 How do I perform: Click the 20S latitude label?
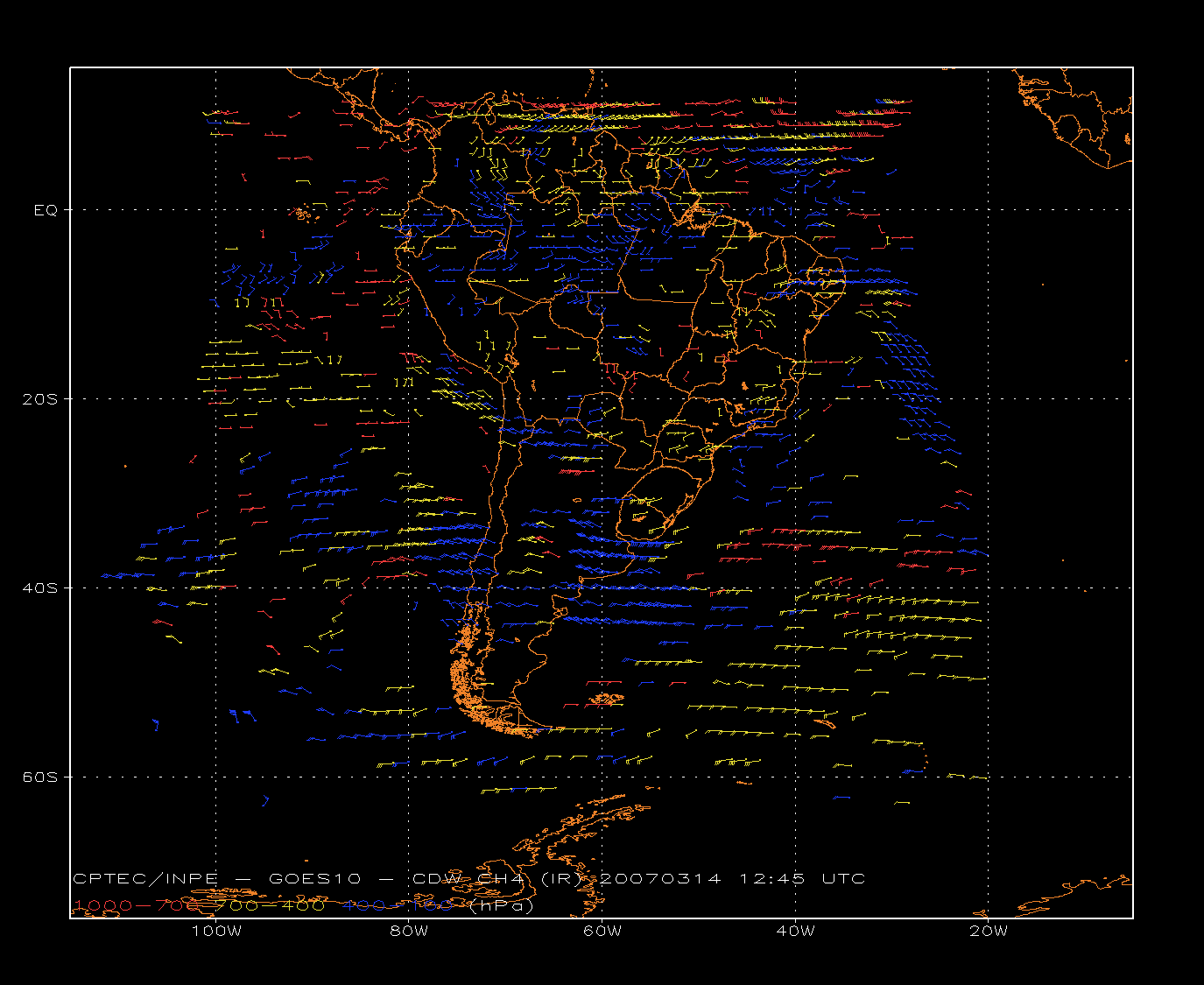[x=40, y=399]
